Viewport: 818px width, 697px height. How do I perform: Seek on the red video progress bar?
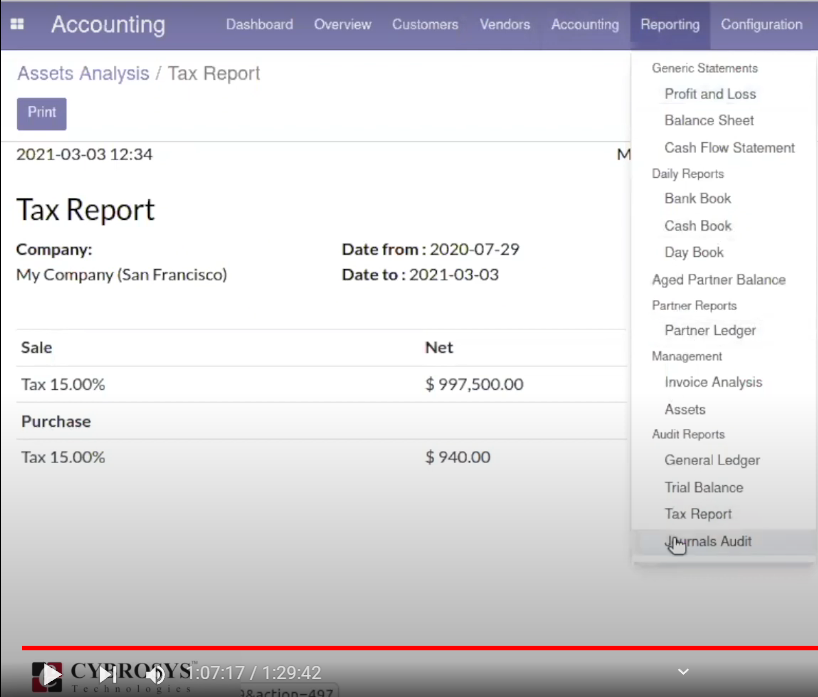tap(419, 648)
